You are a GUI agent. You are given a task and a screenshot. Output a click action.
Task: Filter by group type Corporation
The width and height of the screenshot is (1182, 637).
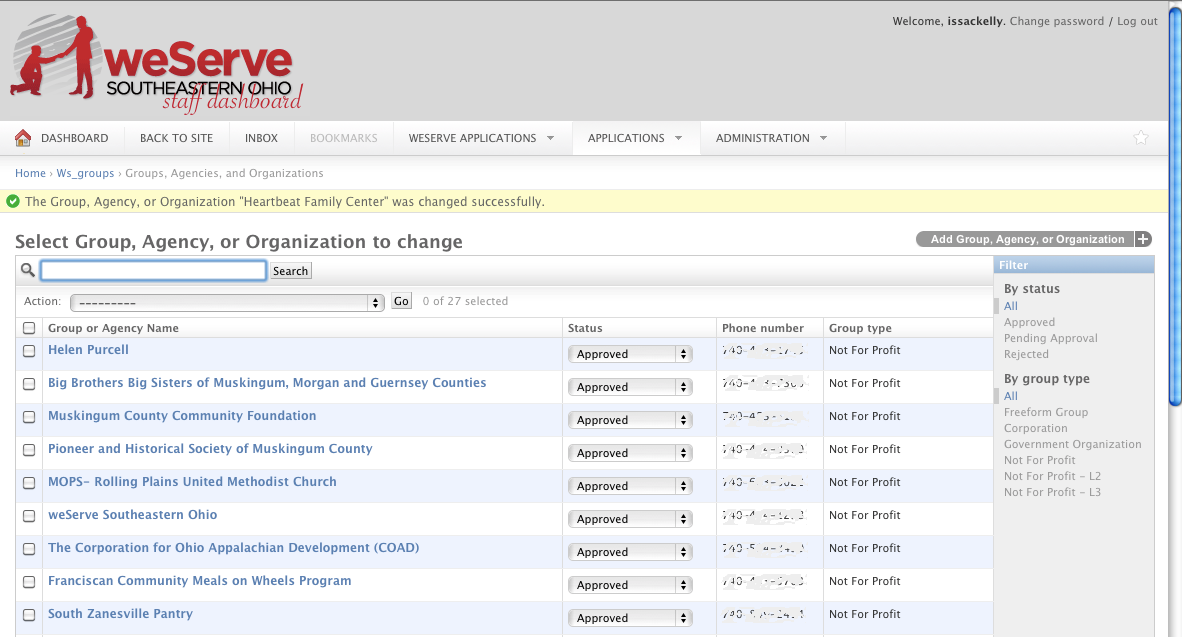click(1035, 428)
